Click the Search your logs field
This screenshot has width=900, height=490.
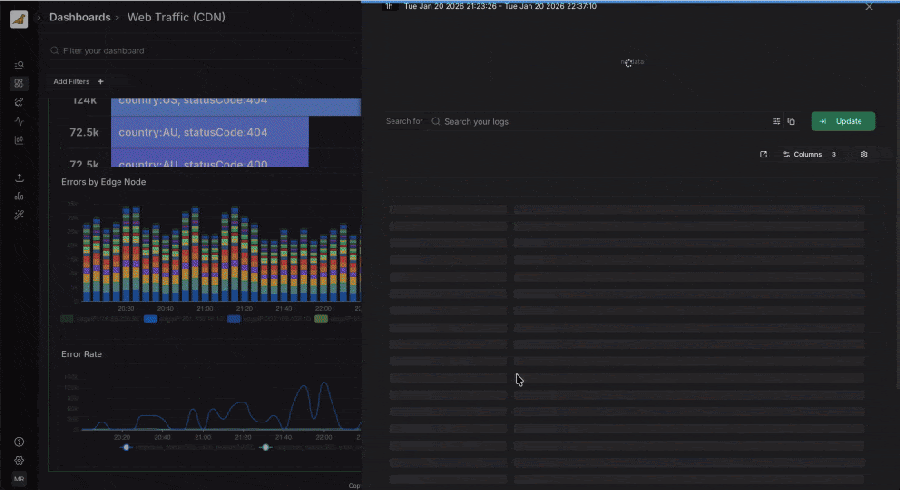600,121
